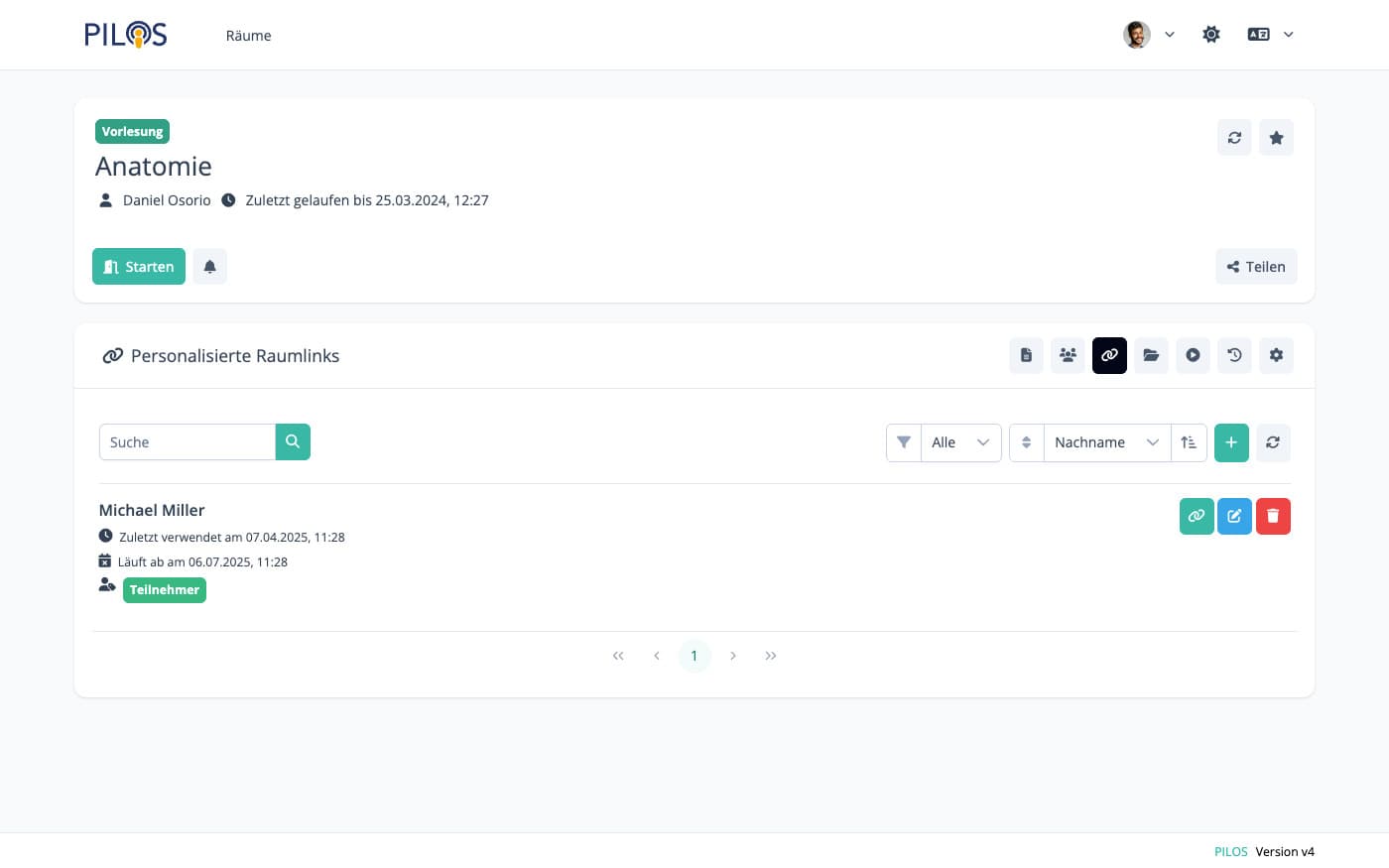Open the user profile avatar menu
This screenshot has height=868, width=1389.
(1148, 35)
